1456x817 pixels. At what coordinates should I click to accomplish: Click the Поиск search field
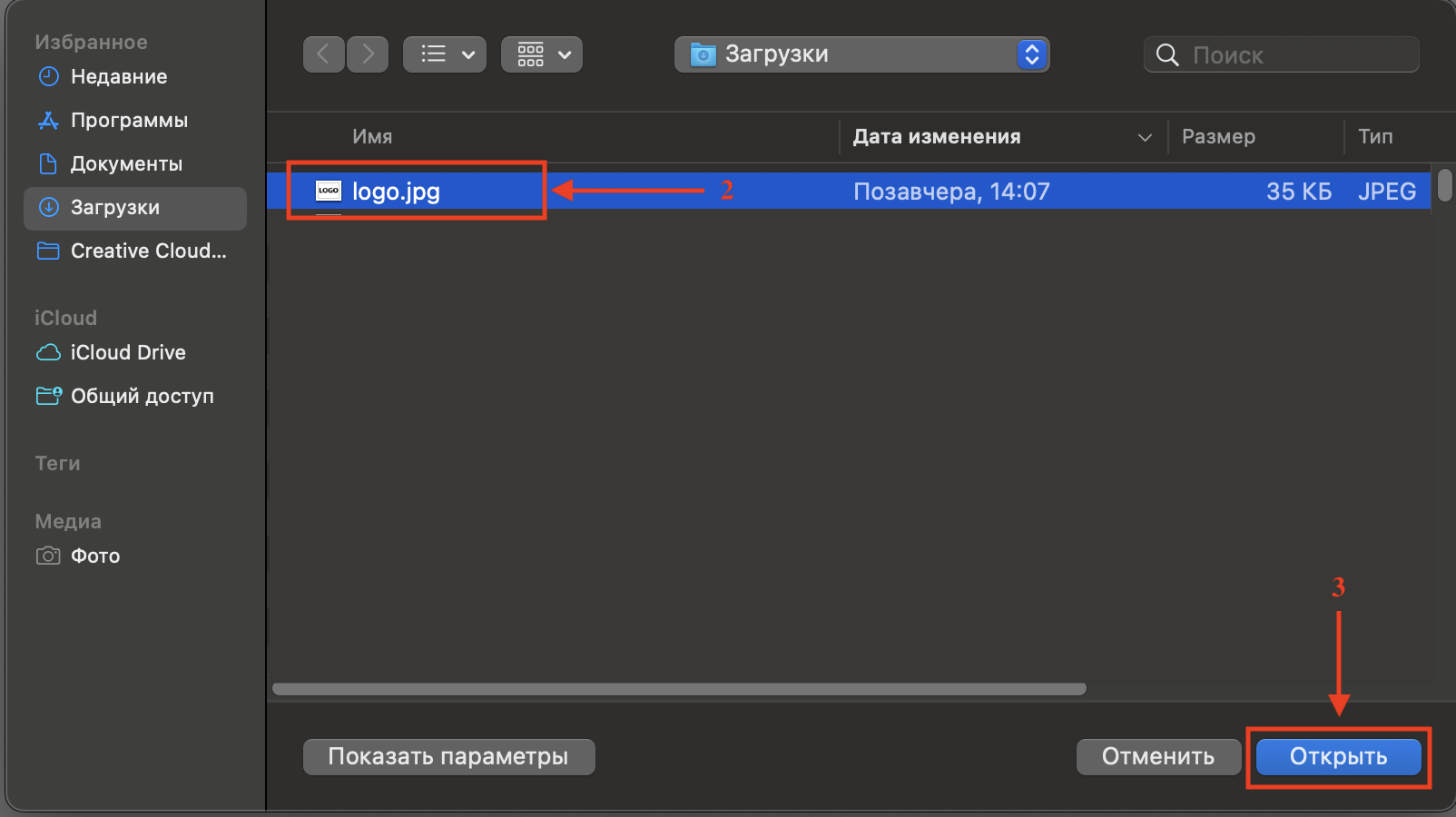[x=1282, y=54]
